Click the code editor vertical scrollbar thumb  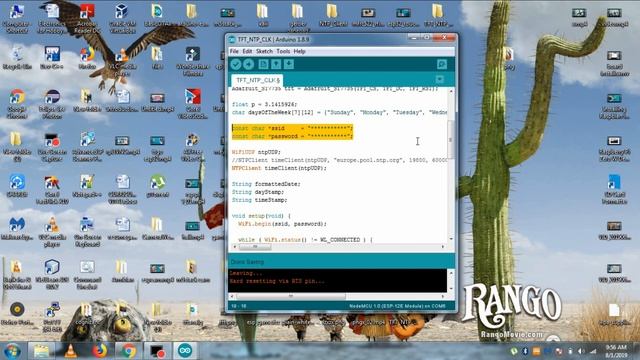(451, 139)
